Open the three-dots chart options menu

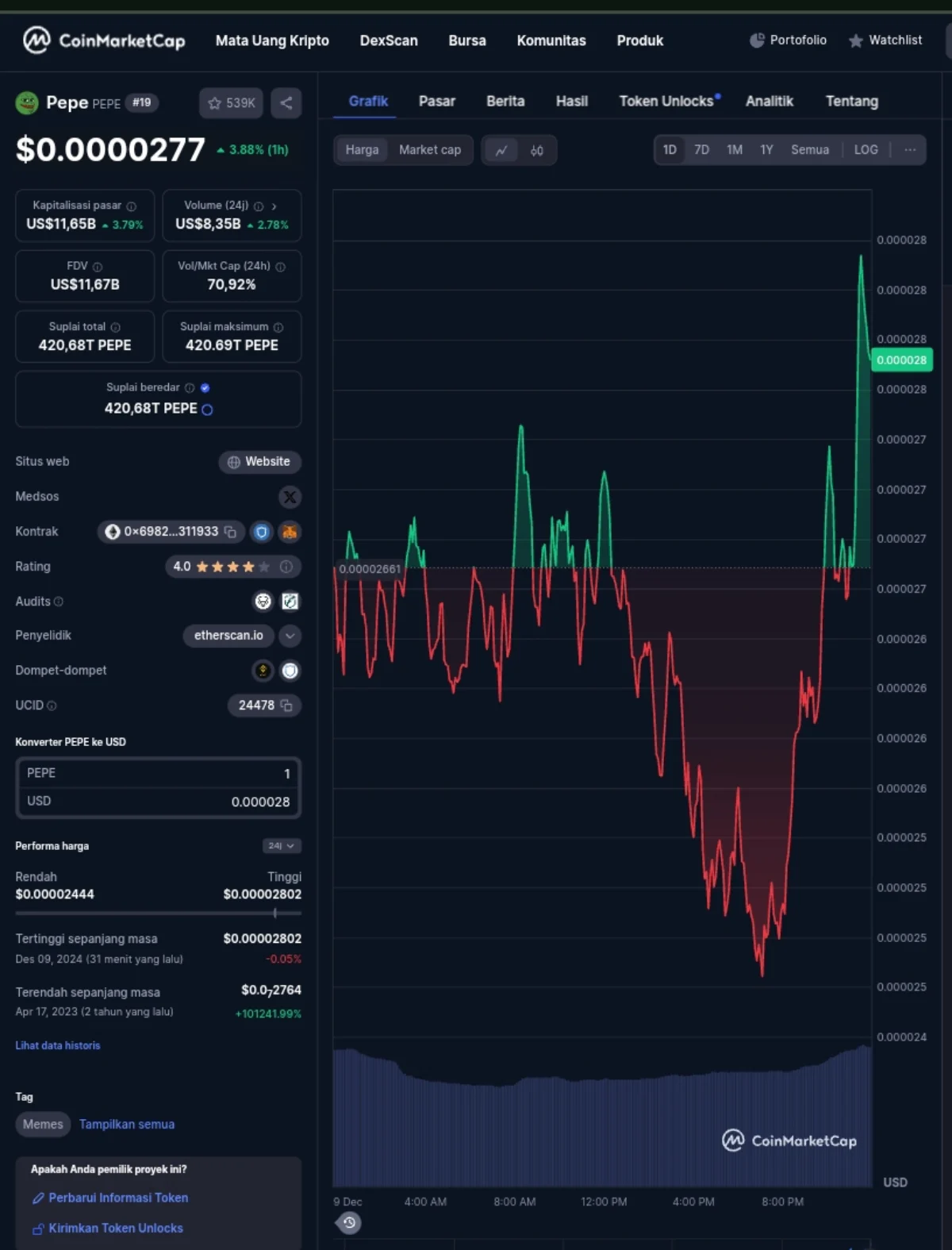pos(910,149)
